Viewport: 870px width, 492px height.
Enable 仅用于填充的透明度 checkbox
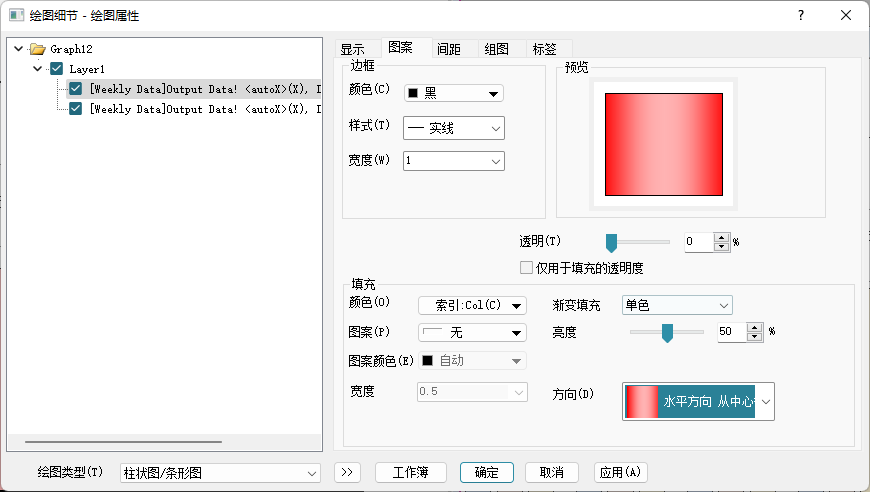click(x=526, y=268)
